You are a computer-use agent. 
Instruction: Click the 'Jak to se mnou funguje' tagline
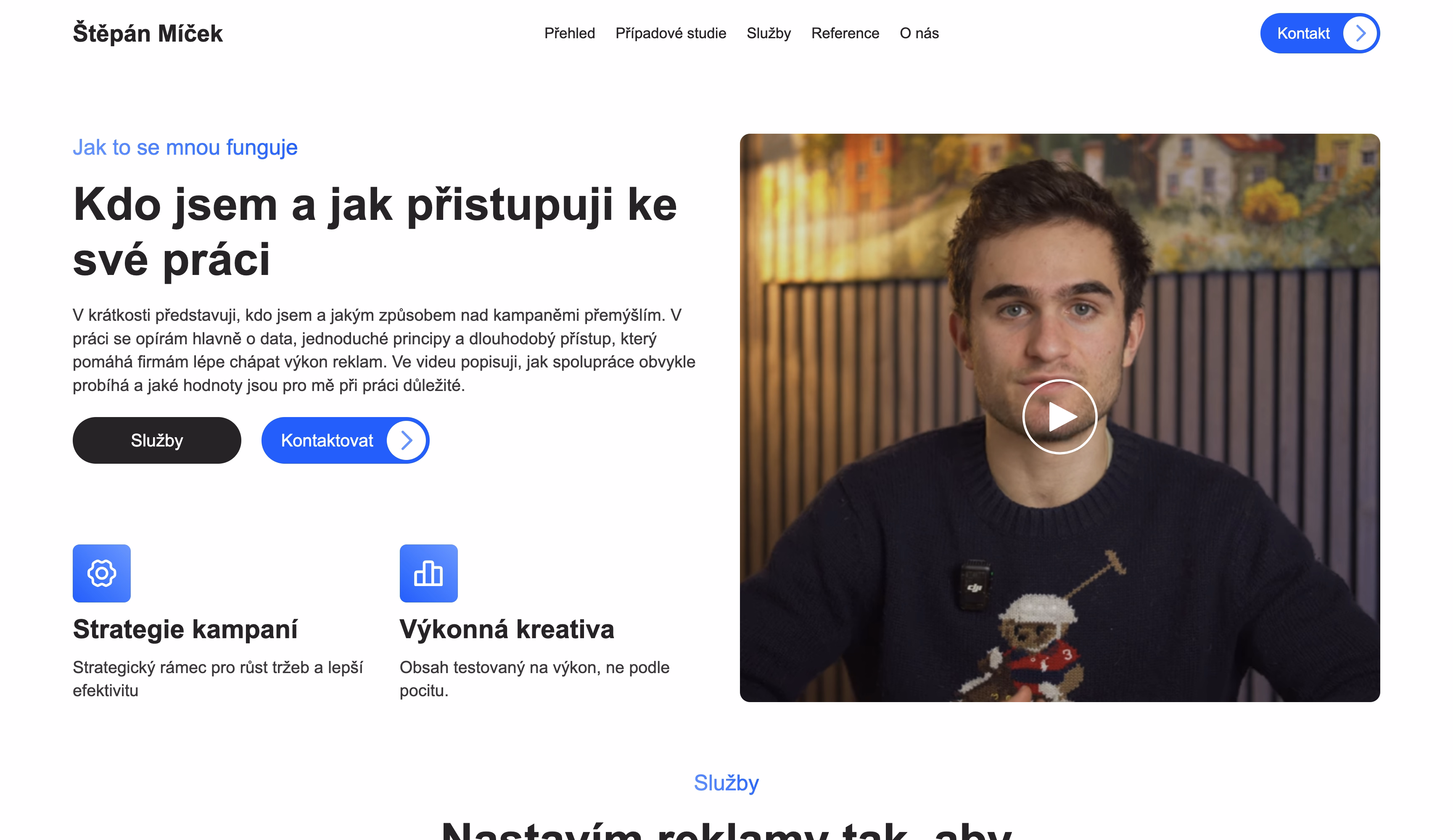[185, 148]
